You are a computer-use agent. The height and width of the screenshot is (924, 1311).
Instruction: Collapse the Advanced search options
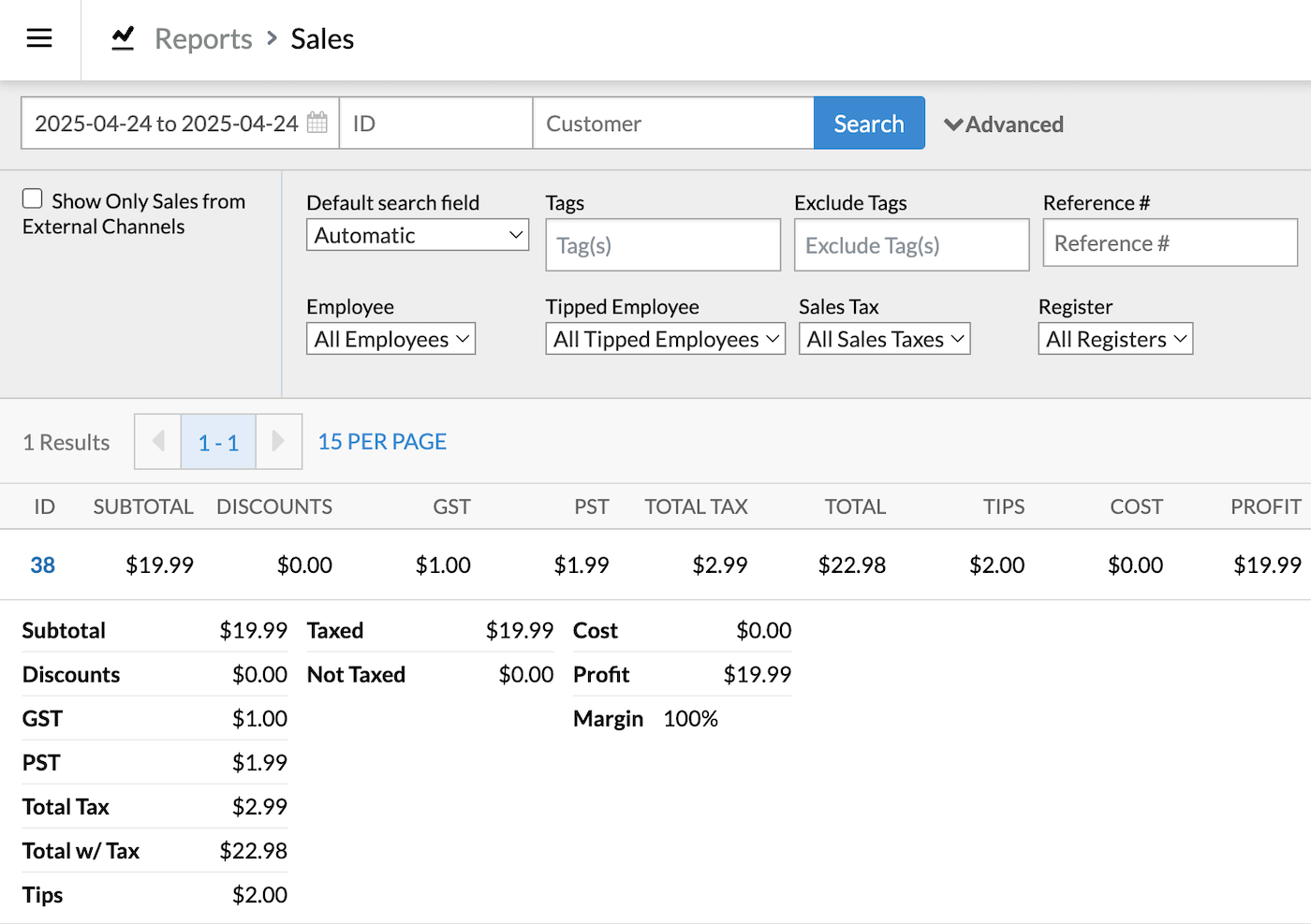click(x=1004, y=124)
